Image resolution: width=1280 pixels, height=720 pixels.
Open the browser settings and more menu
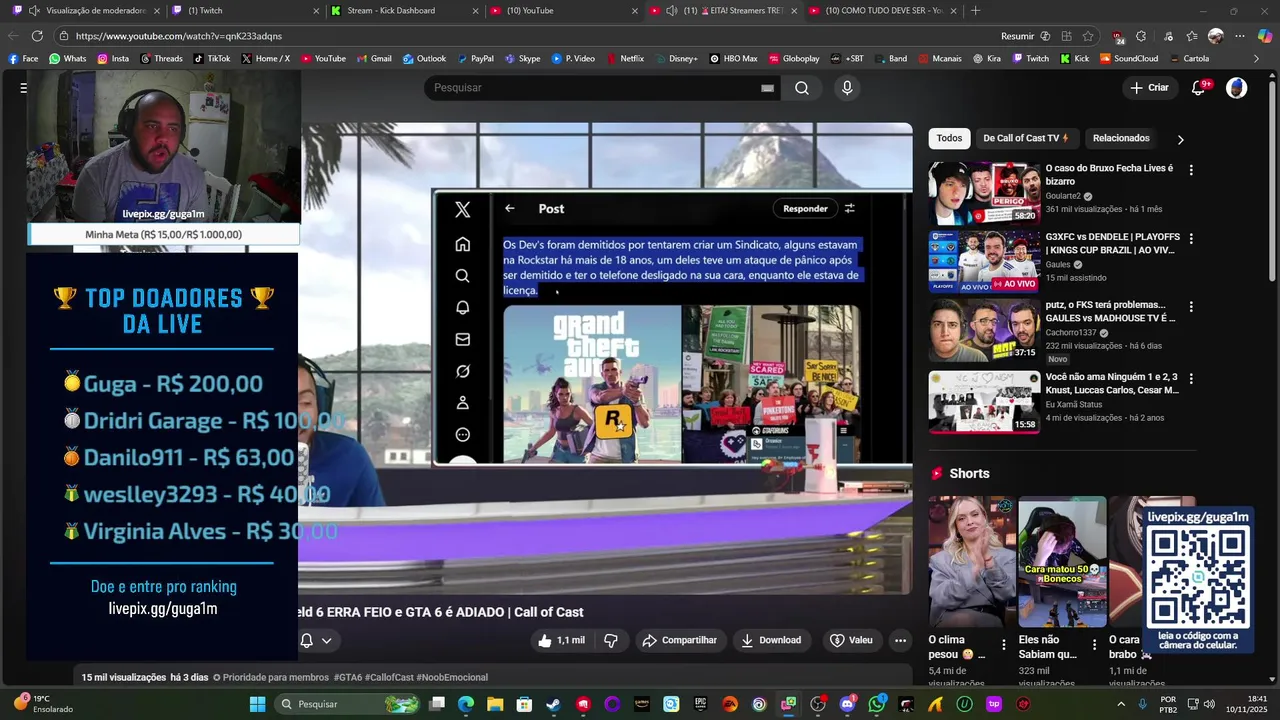tap(1240, 36)
